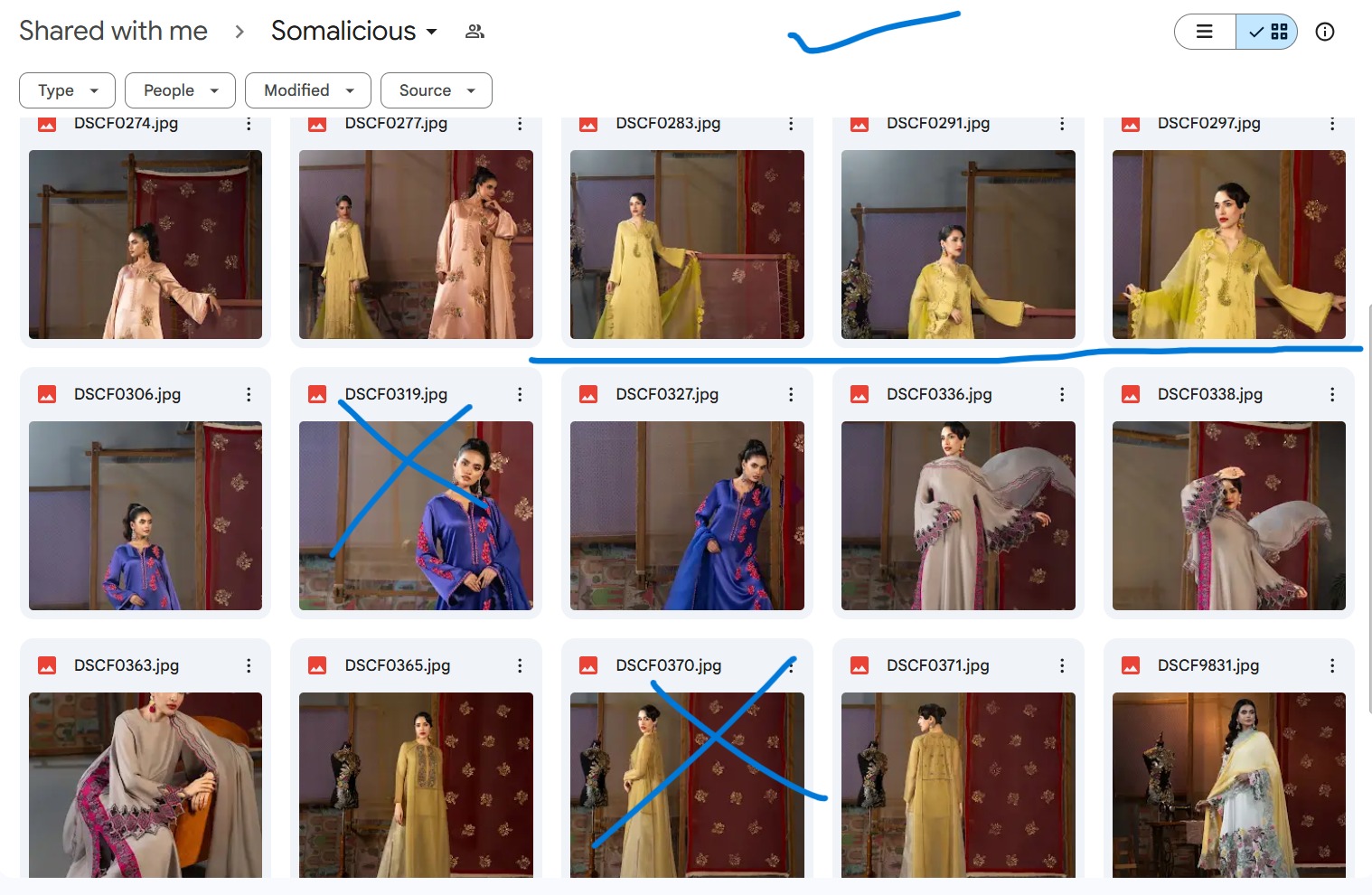Open the DSCF0297.jpg image preview
Screen dimensions: 1372x895
point(1228,244)
